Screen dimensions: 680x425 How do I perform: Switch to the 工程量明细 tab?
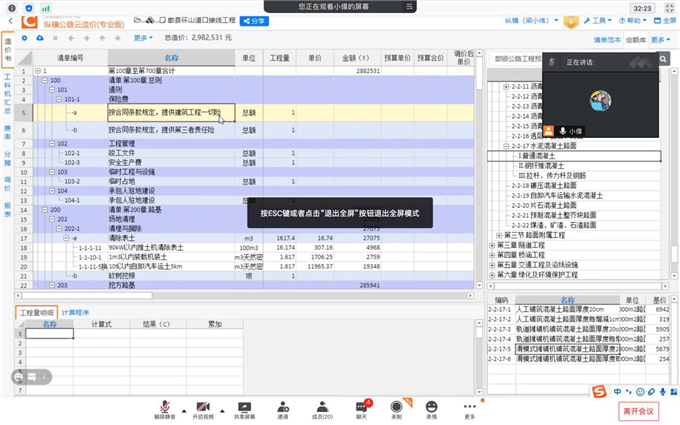pos(37,313)
